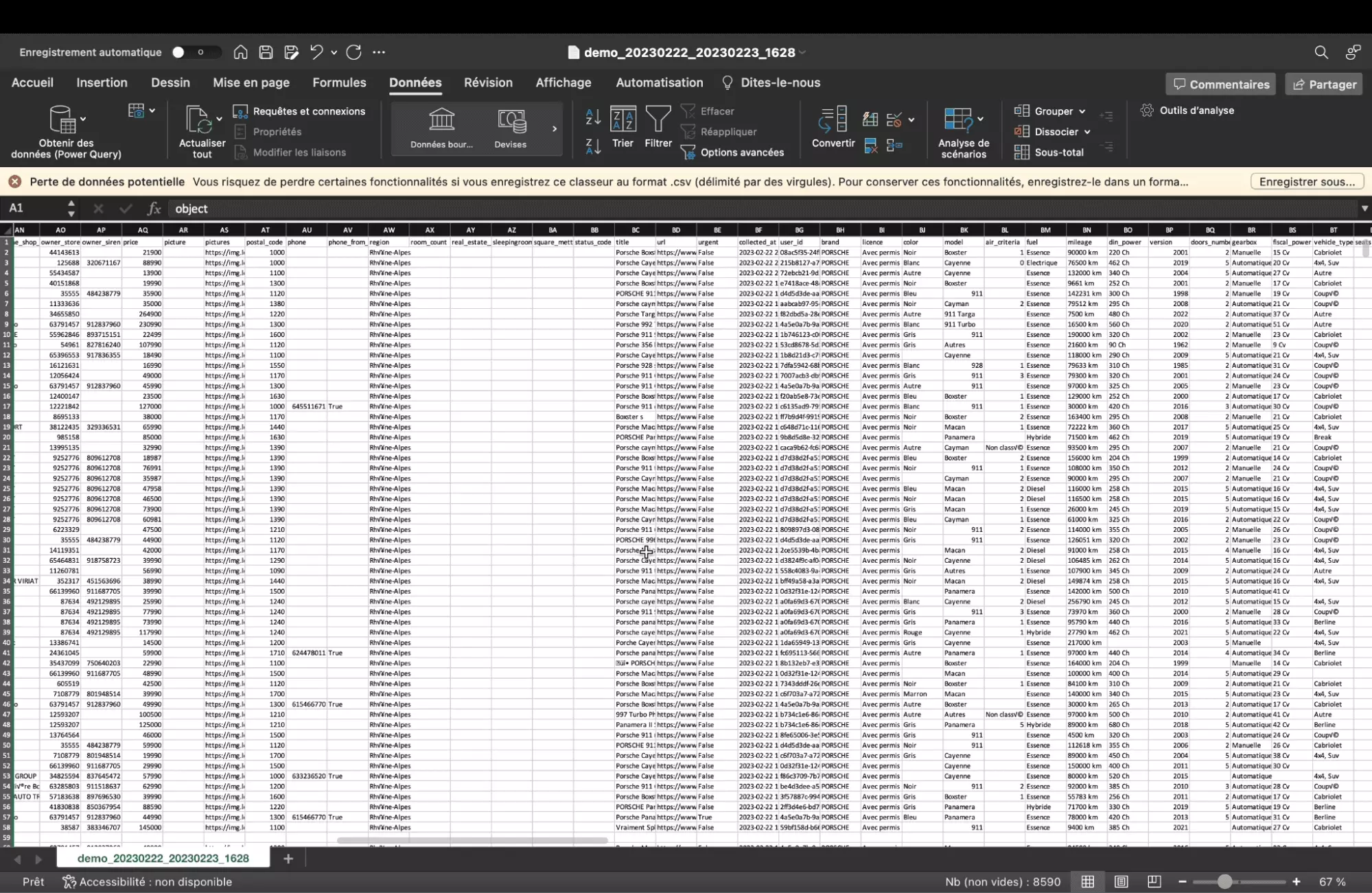Image resolution: width=1372 pixels, height=893 pixels.
Task: Expand the Grouper dropdown arrow
Action: 1082,111
